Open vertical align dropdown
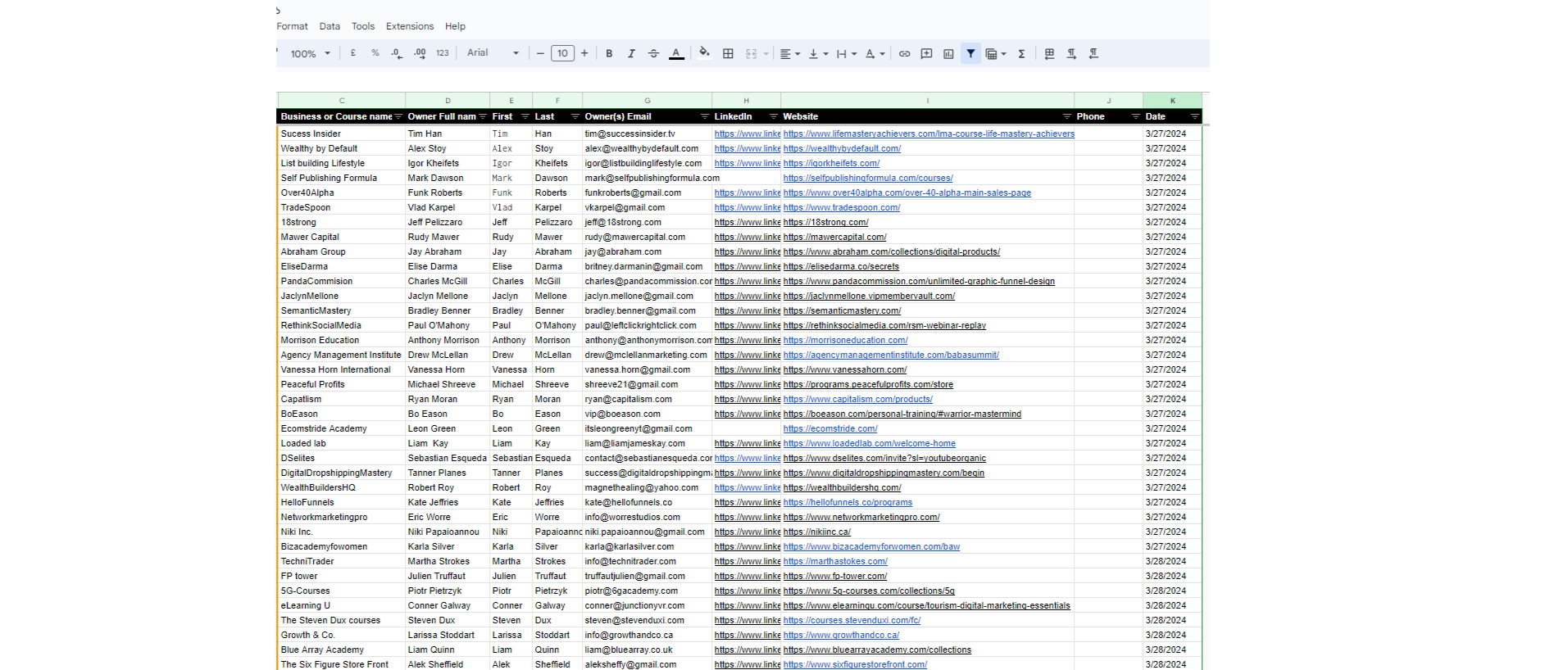The width and height of the screenshot is (1568, 670). point(818,53)
